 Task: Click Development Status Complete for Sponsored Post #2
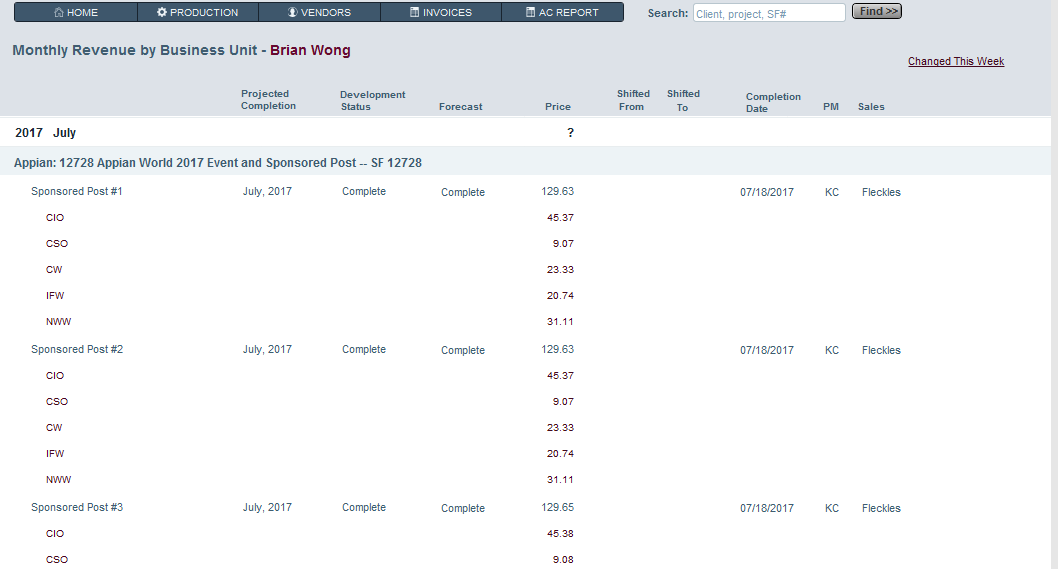click(364, 350)
